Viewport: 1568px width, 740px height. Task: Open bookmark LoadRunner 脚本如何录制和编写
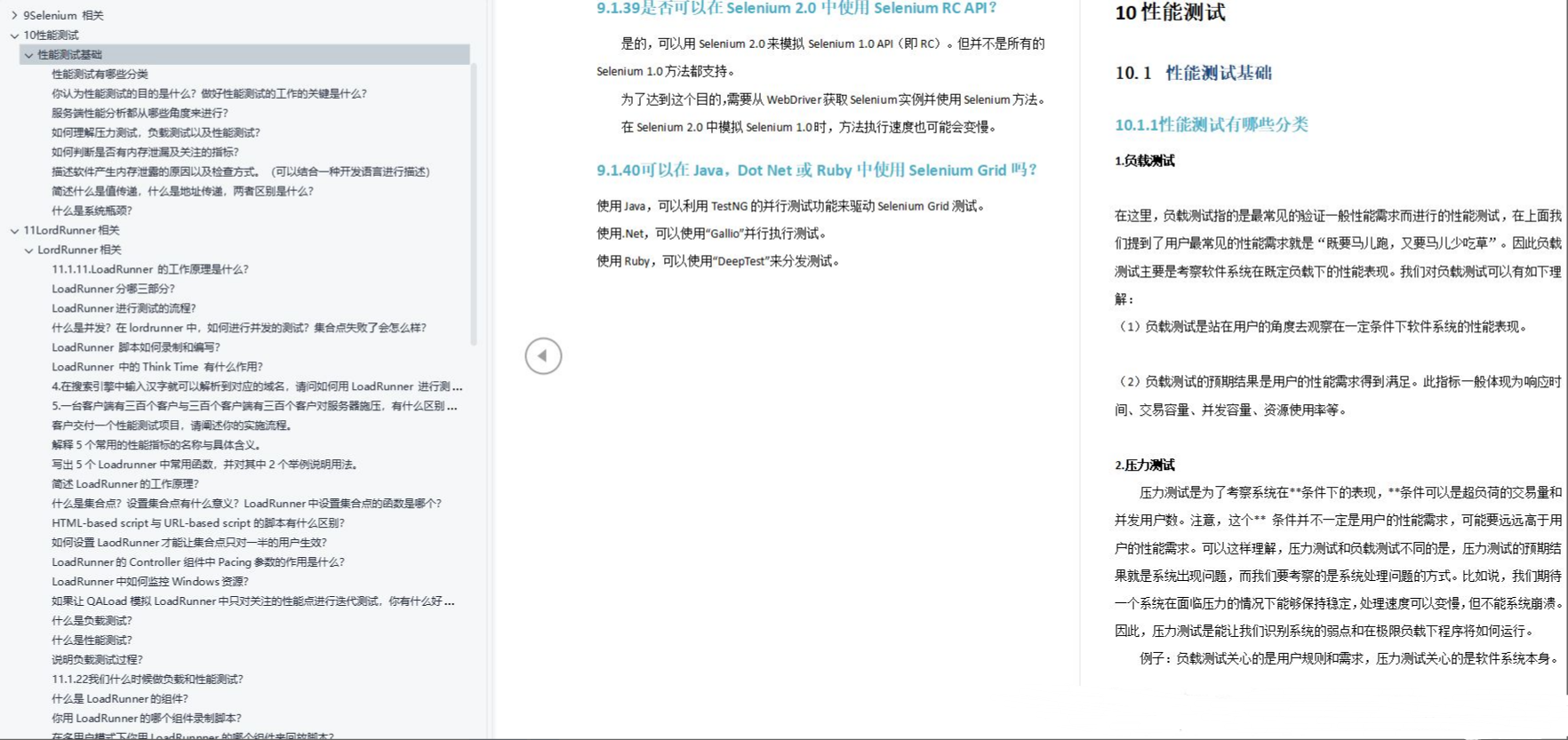[136, 347]
